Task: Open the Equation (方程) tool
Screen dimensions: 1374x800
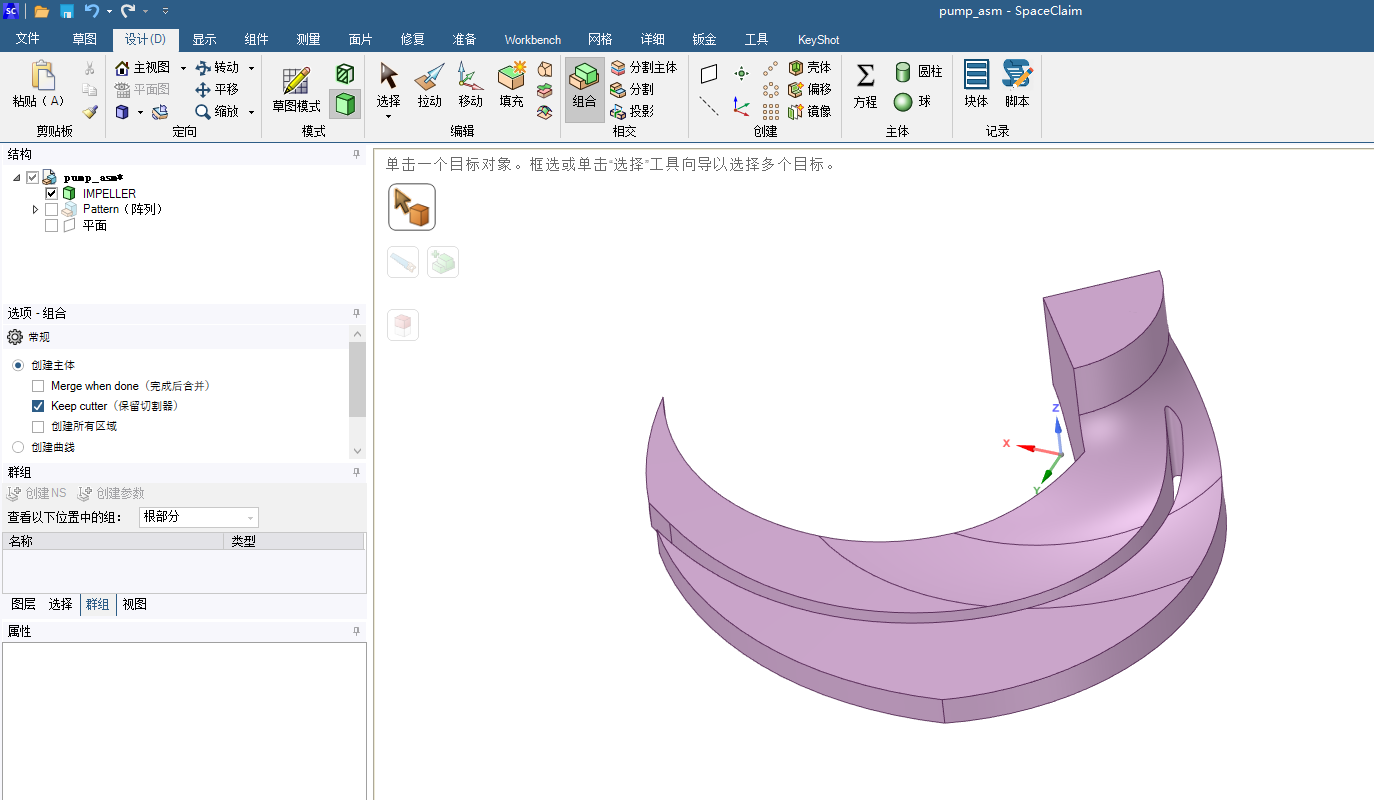Action: 866,84
